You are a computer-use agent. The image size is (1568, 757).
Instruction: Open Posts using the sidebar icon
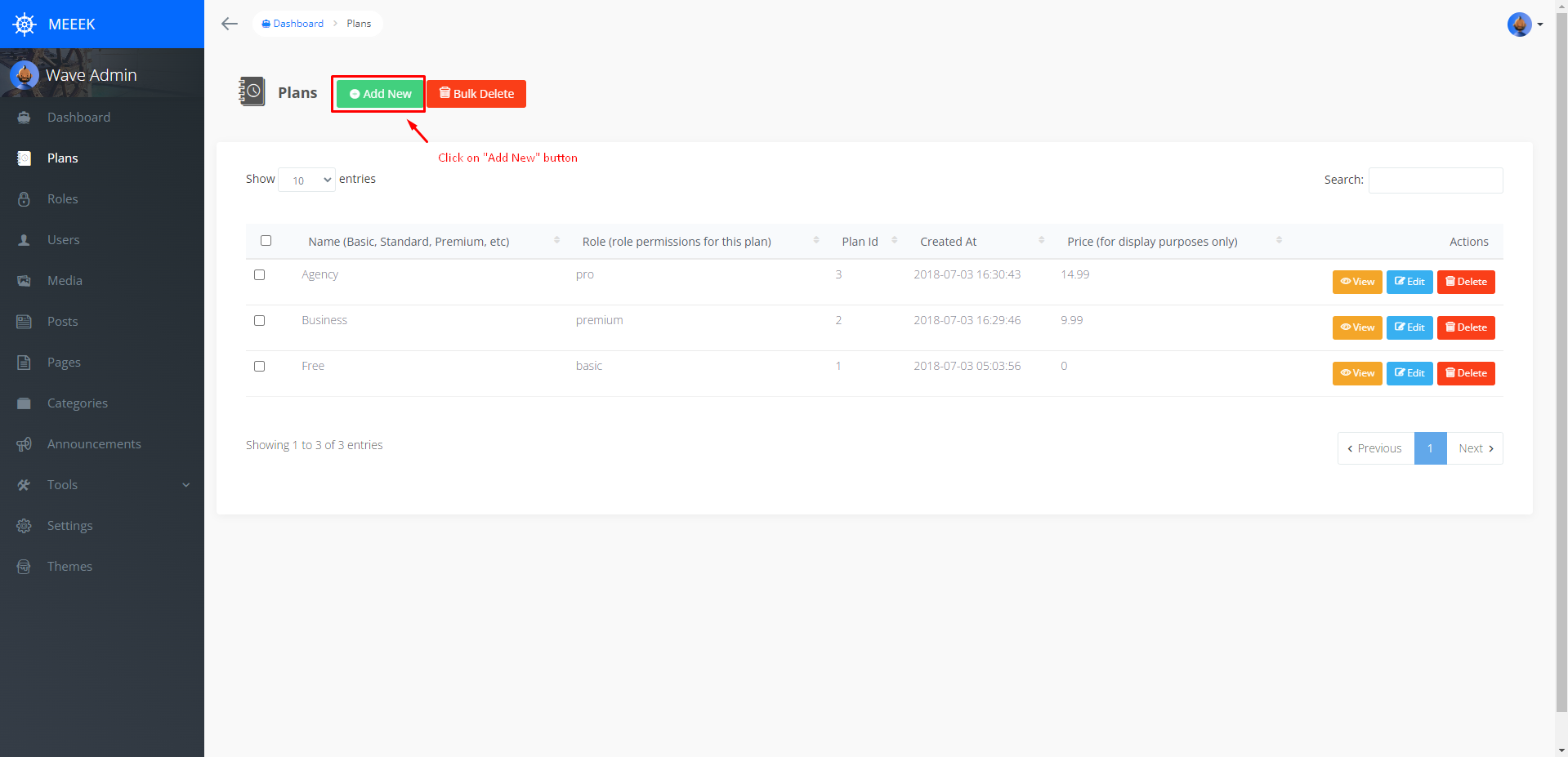[x=25, y=321]
